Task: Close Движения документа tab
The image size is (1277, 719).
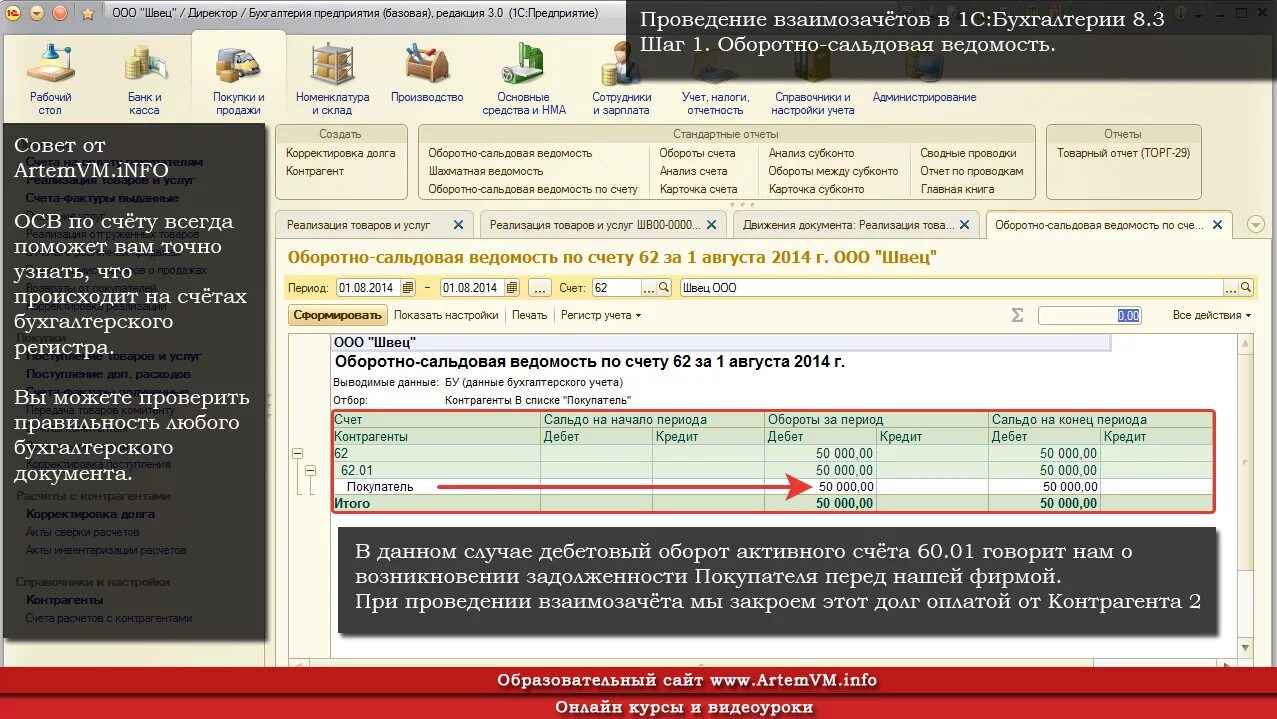Action: pyautogui.click(x=965, y=225)
